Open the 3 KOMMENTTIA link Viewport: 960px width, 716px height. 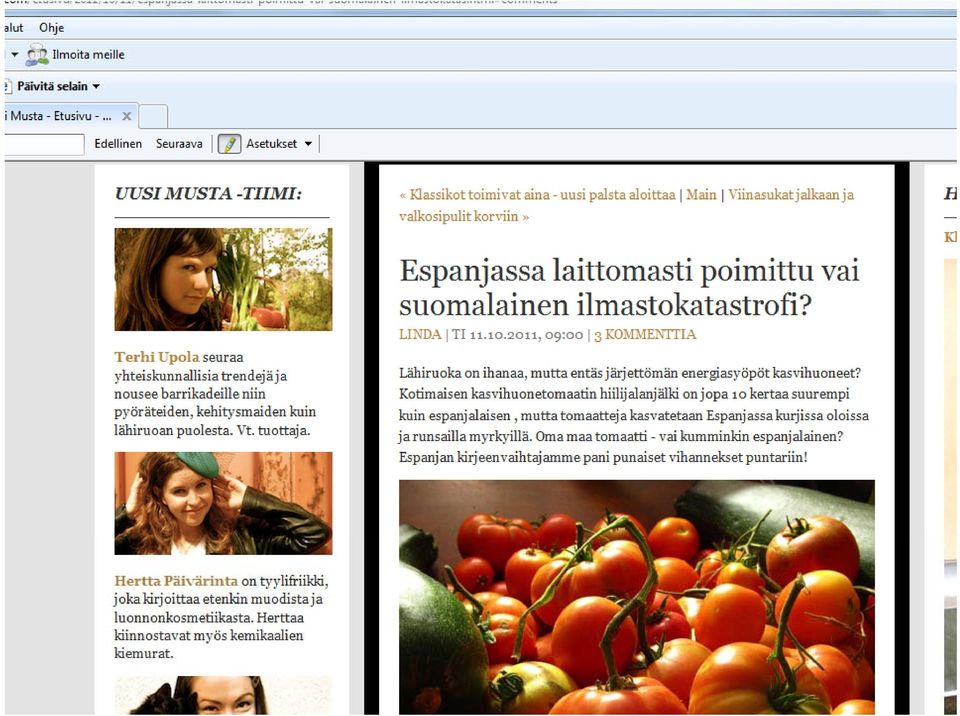tap(645, 334)
